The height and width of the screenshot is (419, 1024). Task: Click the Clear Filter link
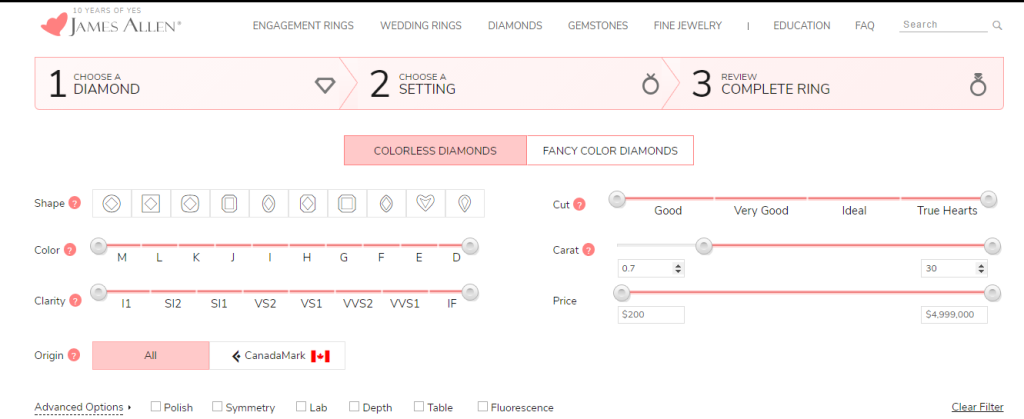pos(978,407)
